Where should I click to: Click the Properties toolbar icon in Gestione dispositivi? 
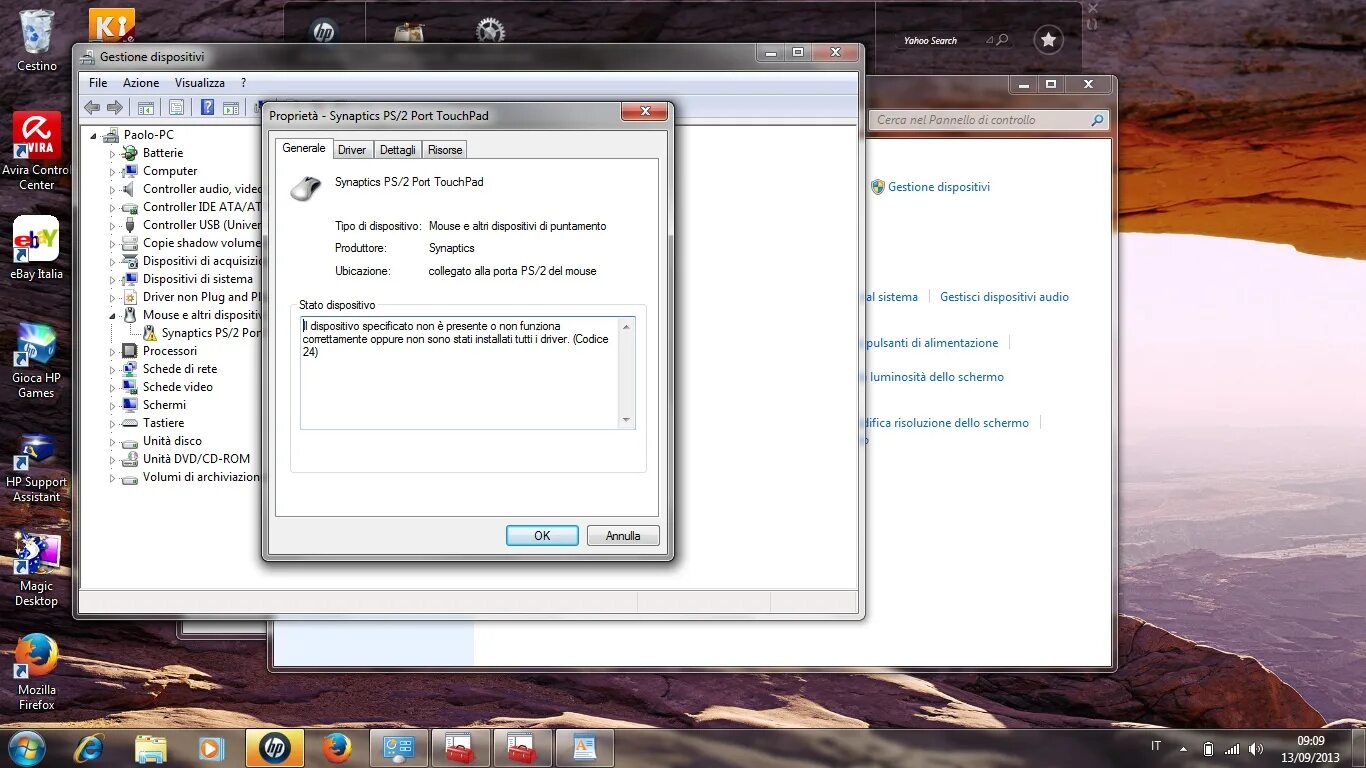[176, 107]
